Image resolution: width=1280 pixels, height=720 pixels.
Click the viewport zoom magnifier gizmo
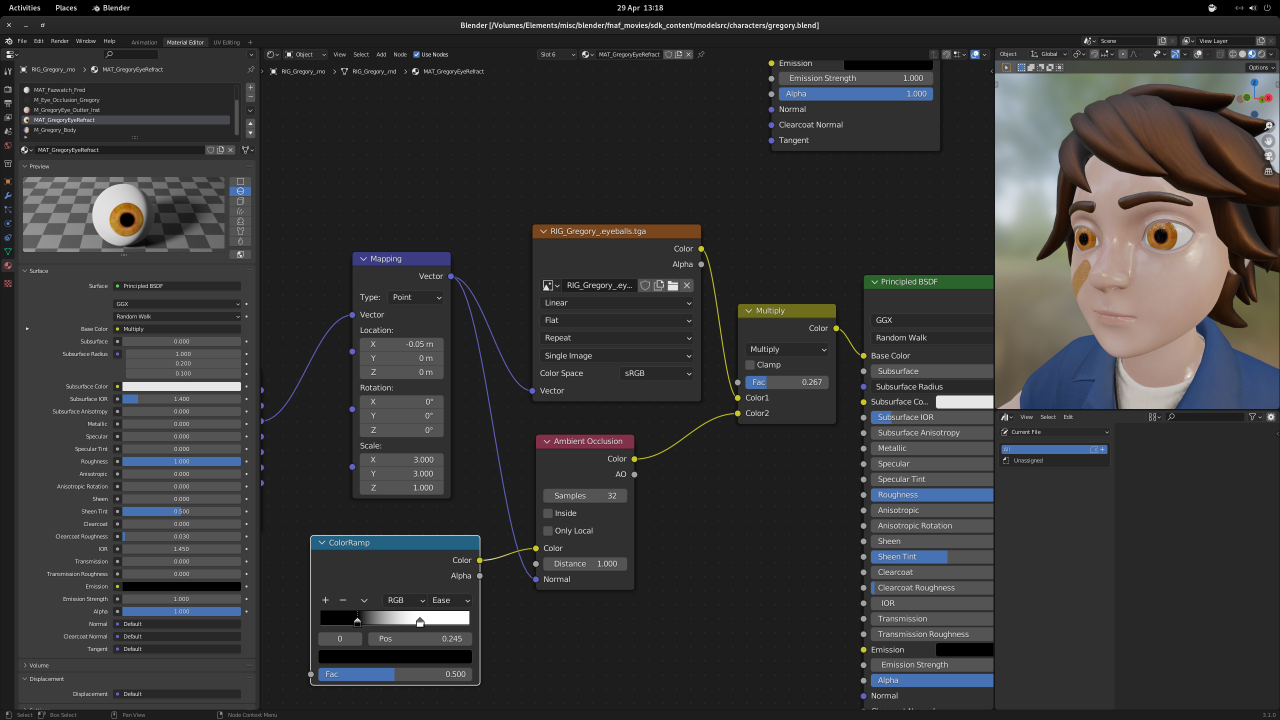[x=1268, y=126]
